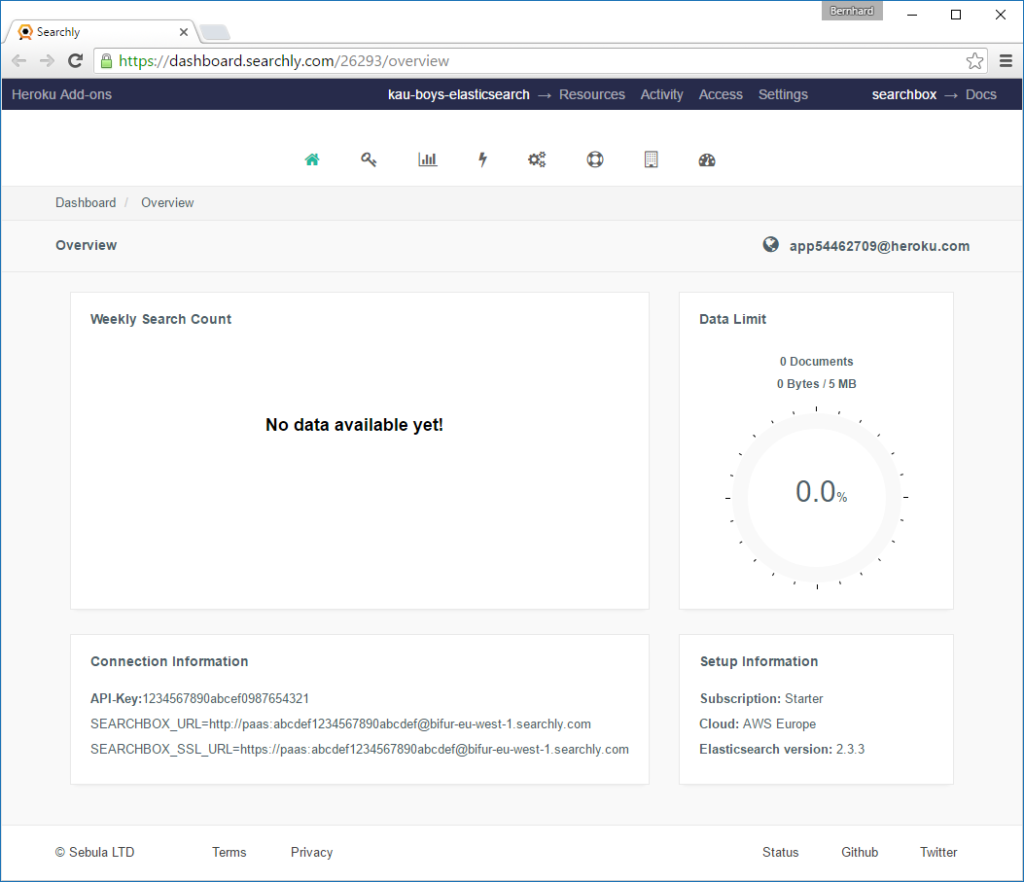Open the Terms page
Screen dimensions: 1024x882
click(229, 852)
